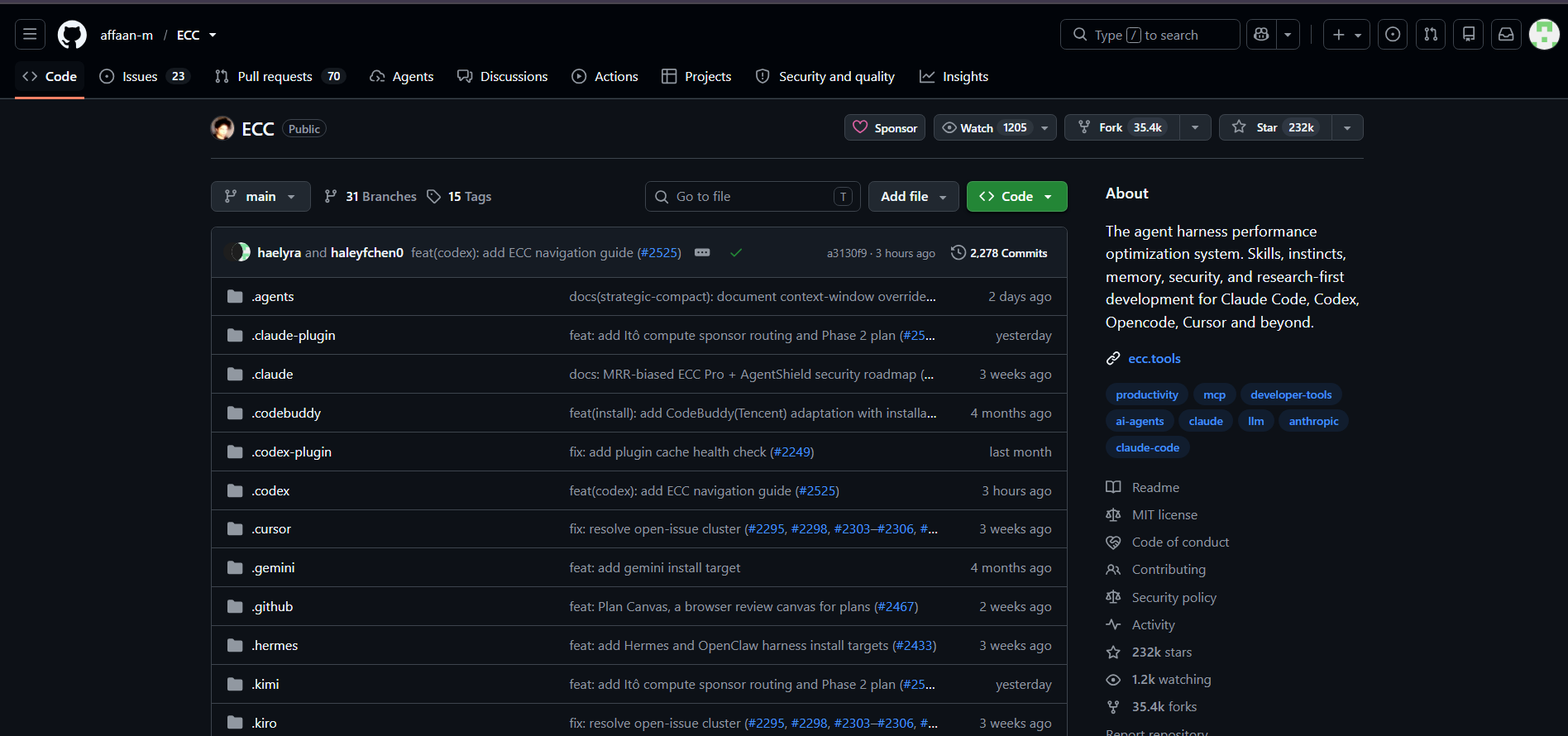1568x736 pixels.
Task: Switch to the Actions tab
Action: click(x=605, y=76)
